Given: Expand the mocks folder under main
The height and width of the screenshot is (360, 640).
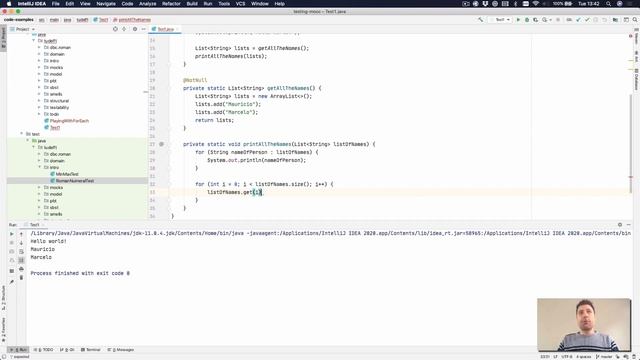Looking at the screenshot, I should [x=39, y=67].
